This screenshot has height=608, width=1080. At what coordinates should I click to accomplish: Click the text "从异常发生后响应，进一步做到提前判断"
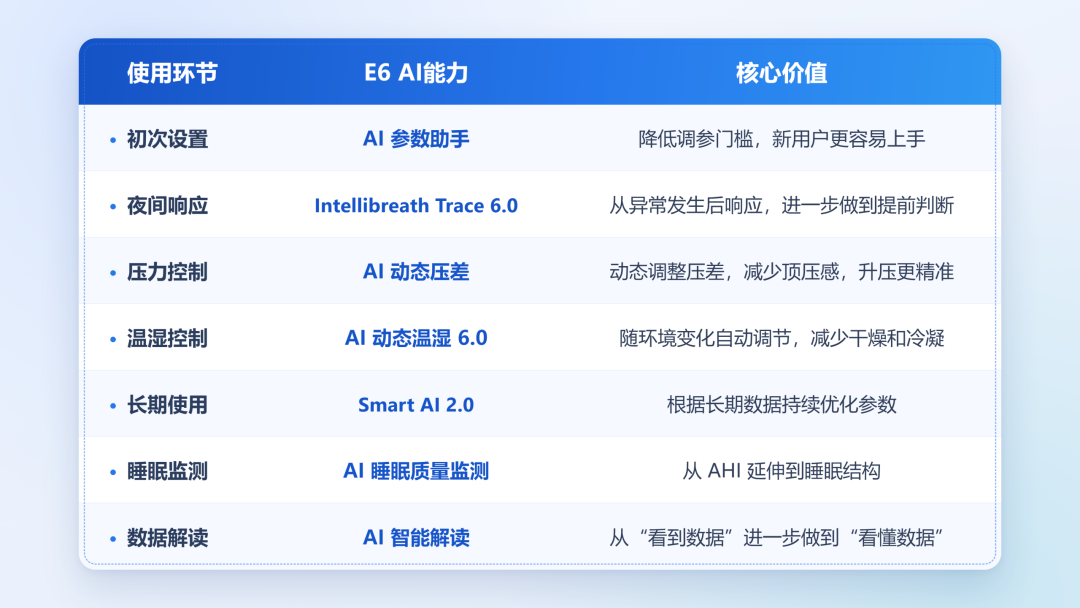781,206
